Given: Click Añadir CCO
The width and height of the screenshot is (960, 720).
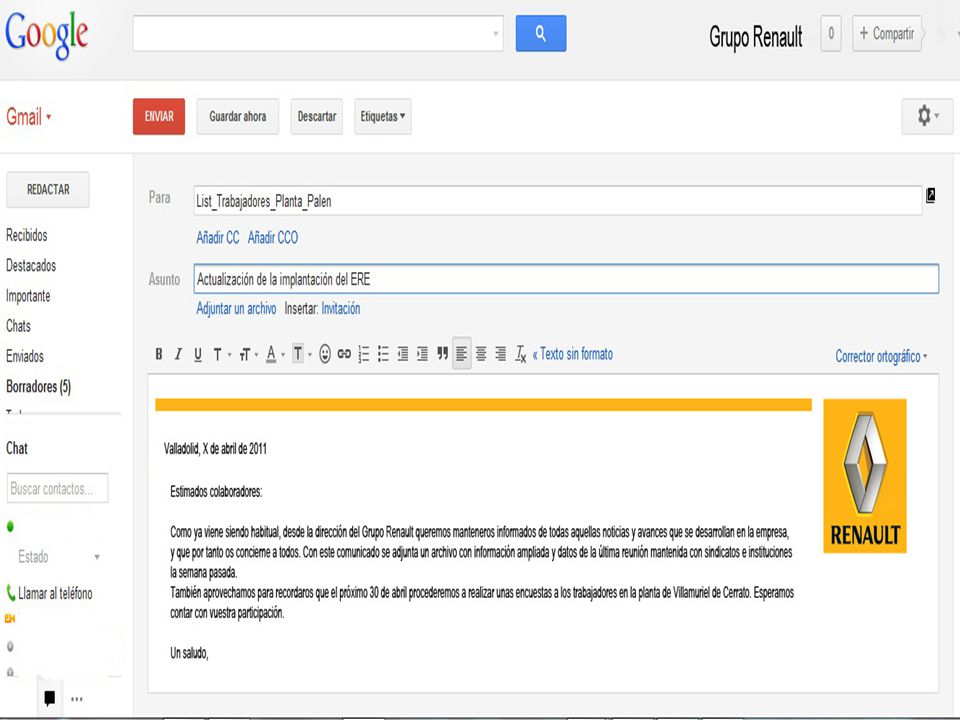Looking at the screenshot, I should (x=273, y=238).
